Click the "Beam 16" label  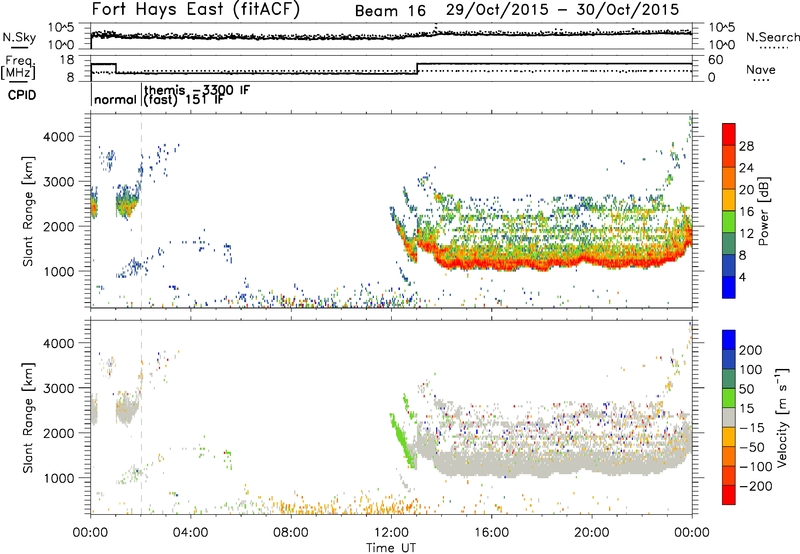(x=390, y=11)
